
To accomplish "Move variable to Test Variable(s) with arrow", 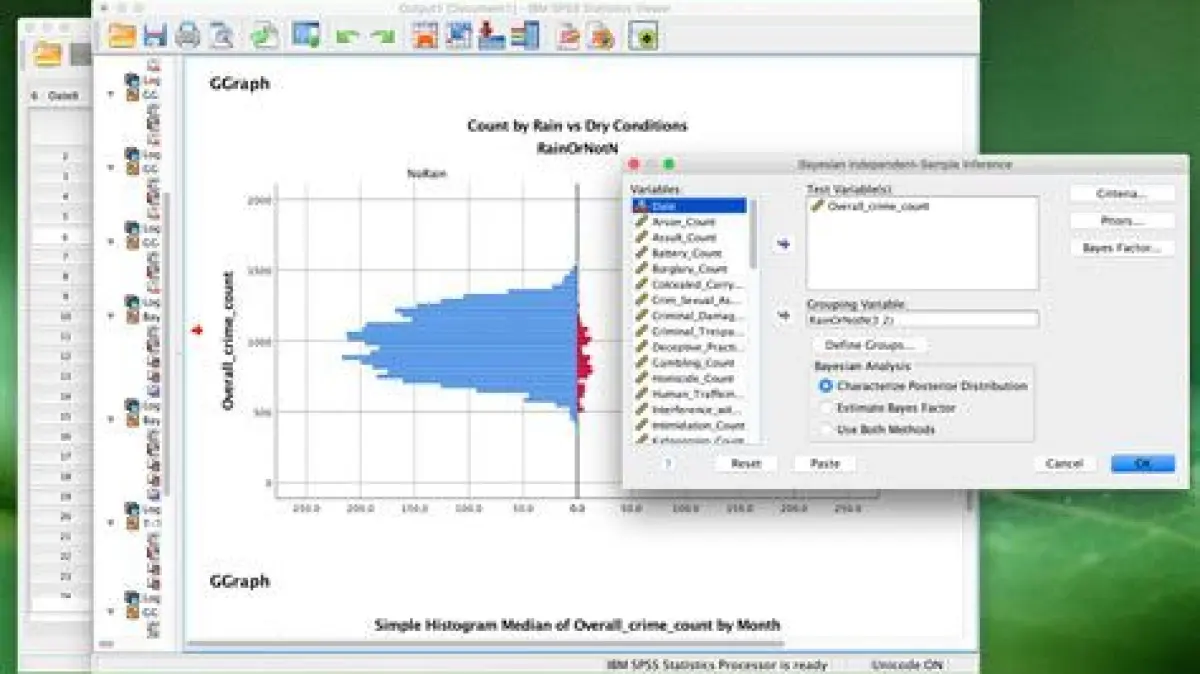I will coord(783,244).
